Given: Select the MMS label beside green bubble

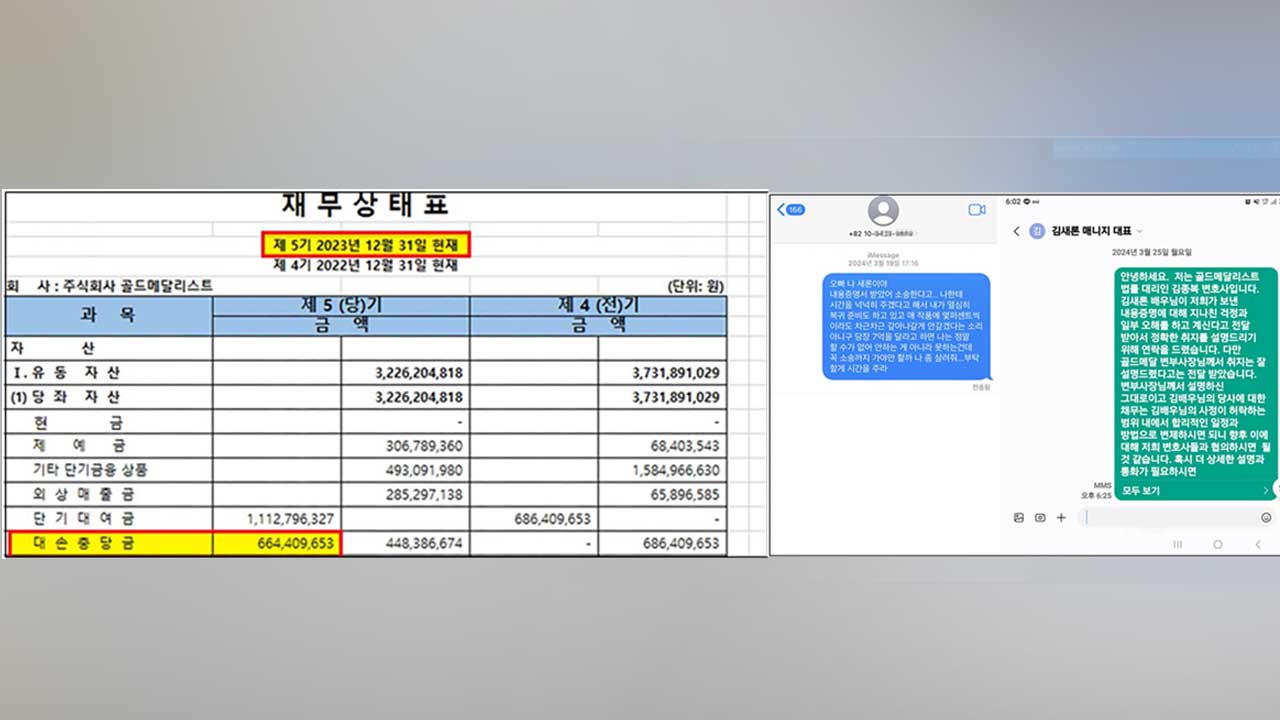Looking at the screenshot, I should [1101, 485].
